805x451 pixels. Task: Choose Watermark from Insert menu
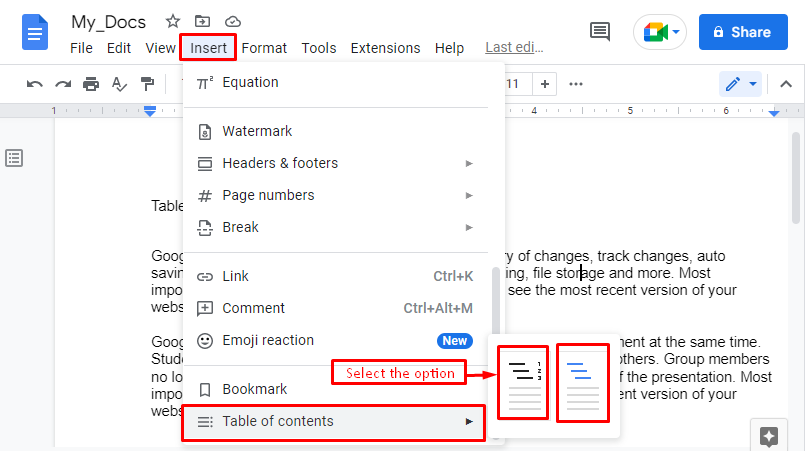pos(336,131)
